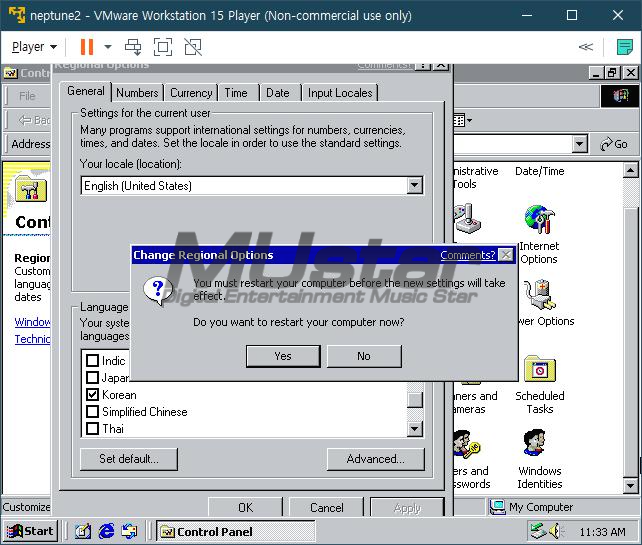Open the Player menu
Screen dimensions: 642x545
click(x=34, y=47)
